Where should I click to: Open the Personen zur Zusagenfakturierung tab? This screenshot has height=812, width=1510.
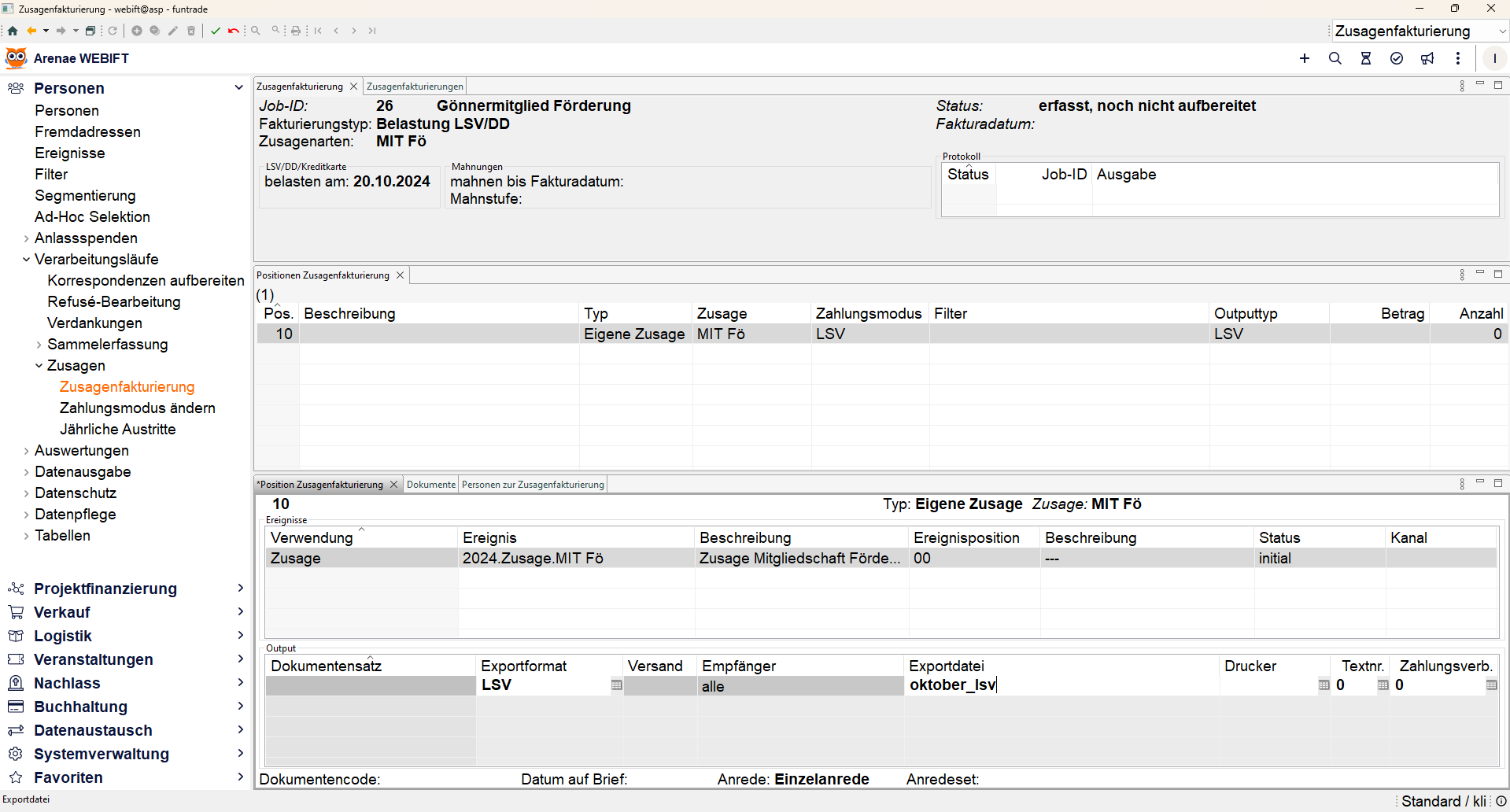[x=533, y=485]
